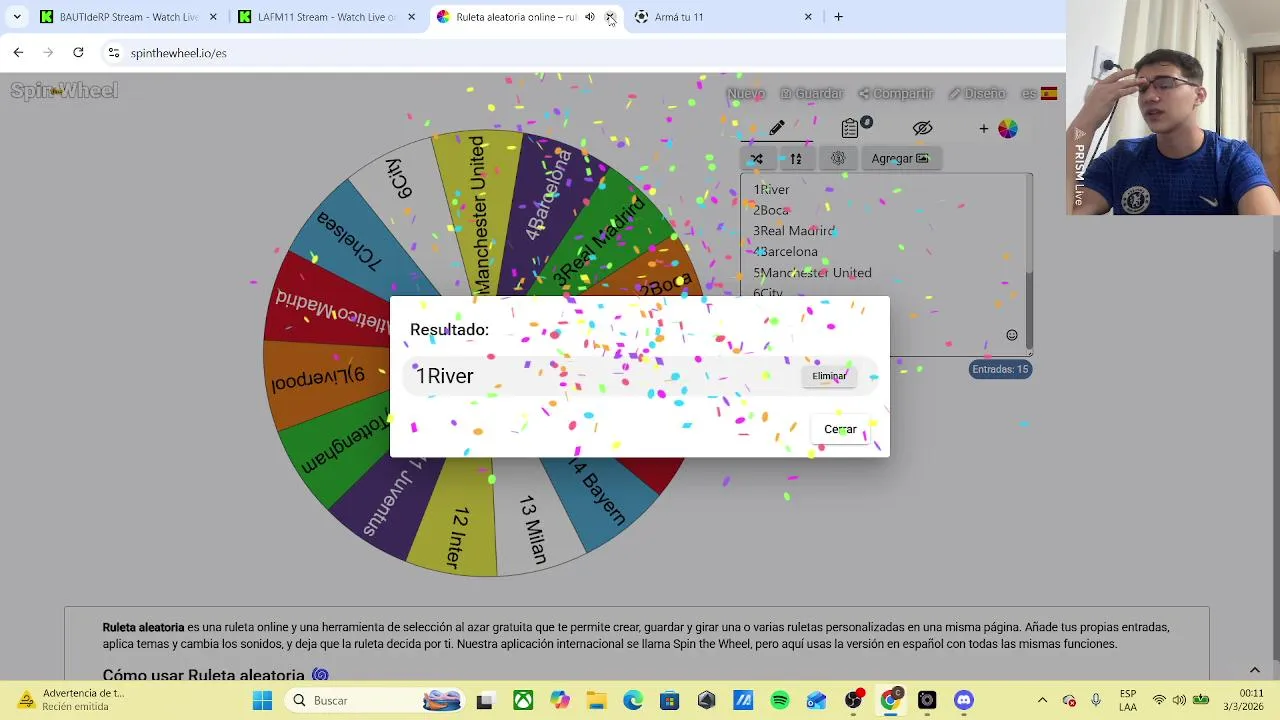Open Google Chrome from the taskbar

[890, 700]
